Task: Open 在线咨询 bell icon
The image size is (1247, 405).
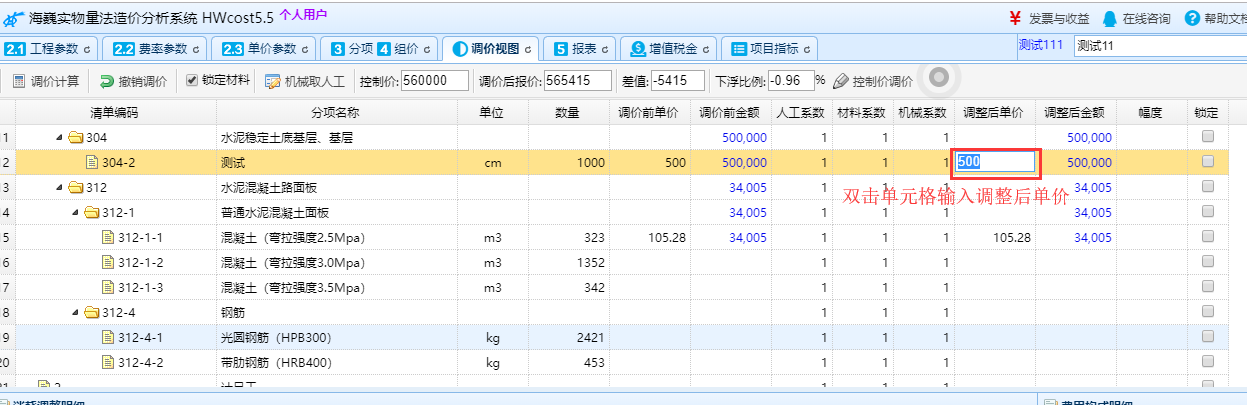Action: click(1109, 18)
